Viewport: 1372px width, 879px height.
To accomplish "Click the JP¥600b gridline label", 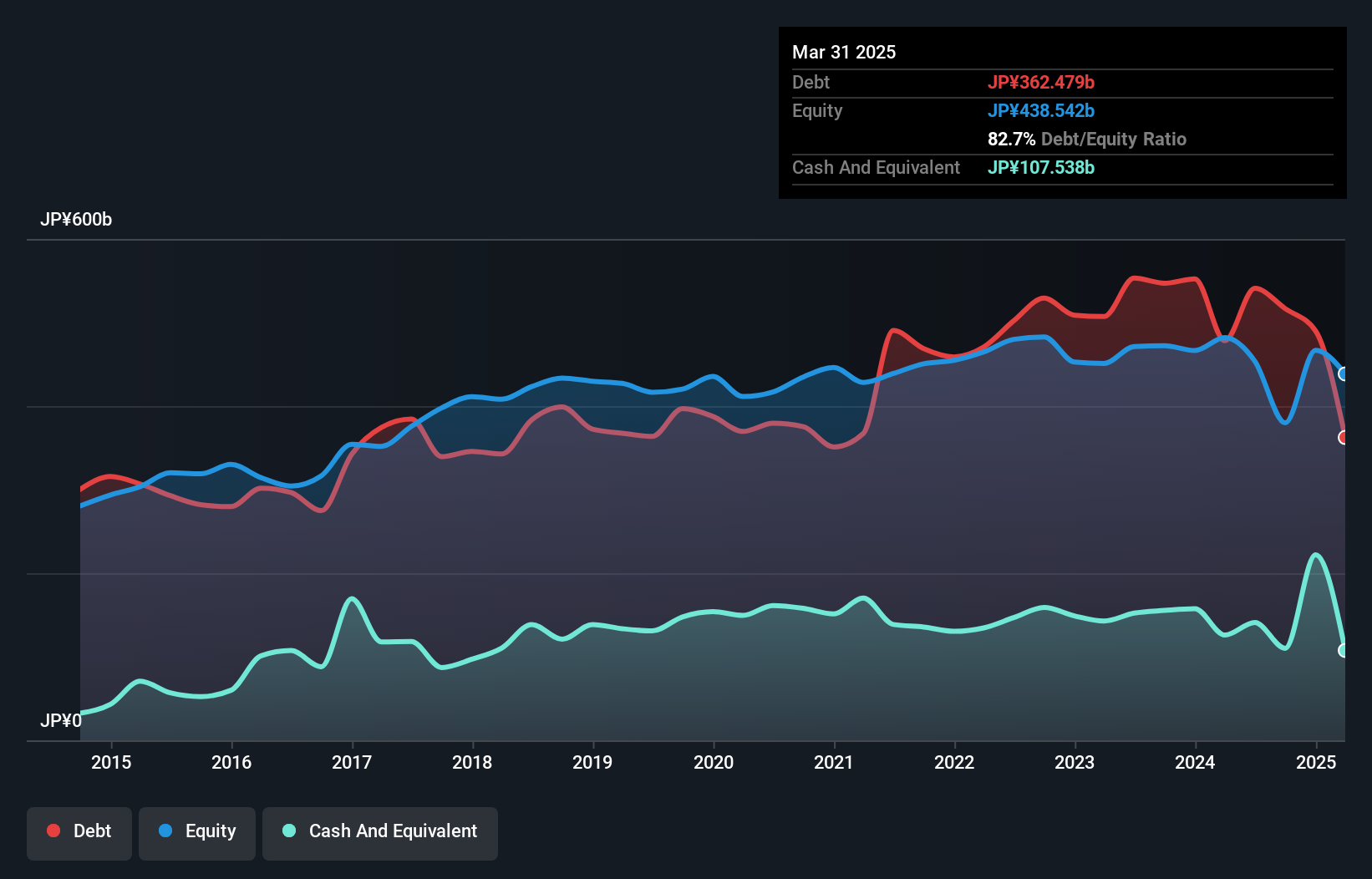I will [77, 220].
